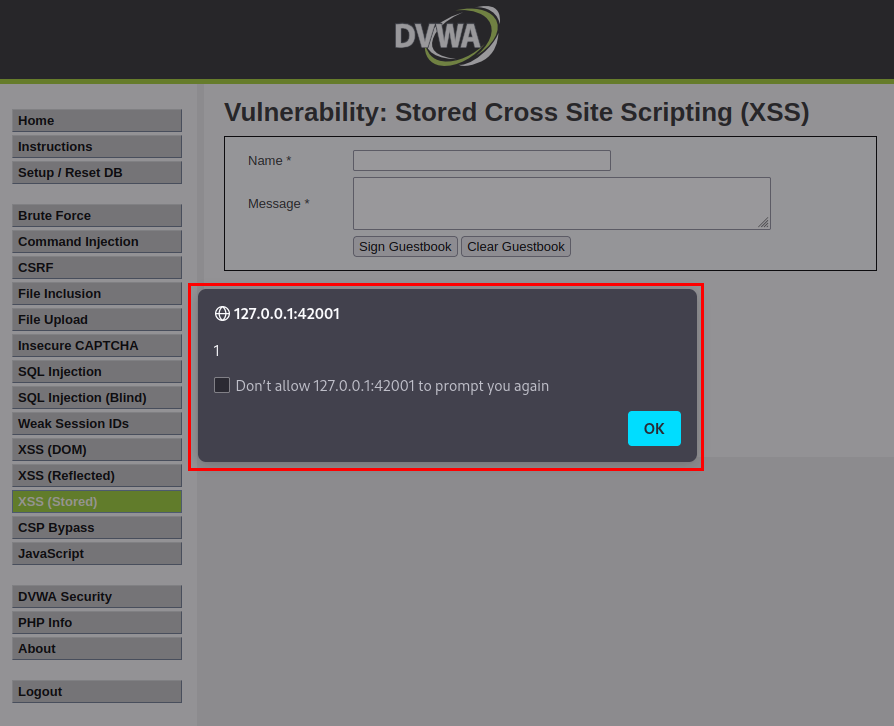Open the Brute Force section
The height and width of the screenshot is (726, 894).
click(97, 216)
